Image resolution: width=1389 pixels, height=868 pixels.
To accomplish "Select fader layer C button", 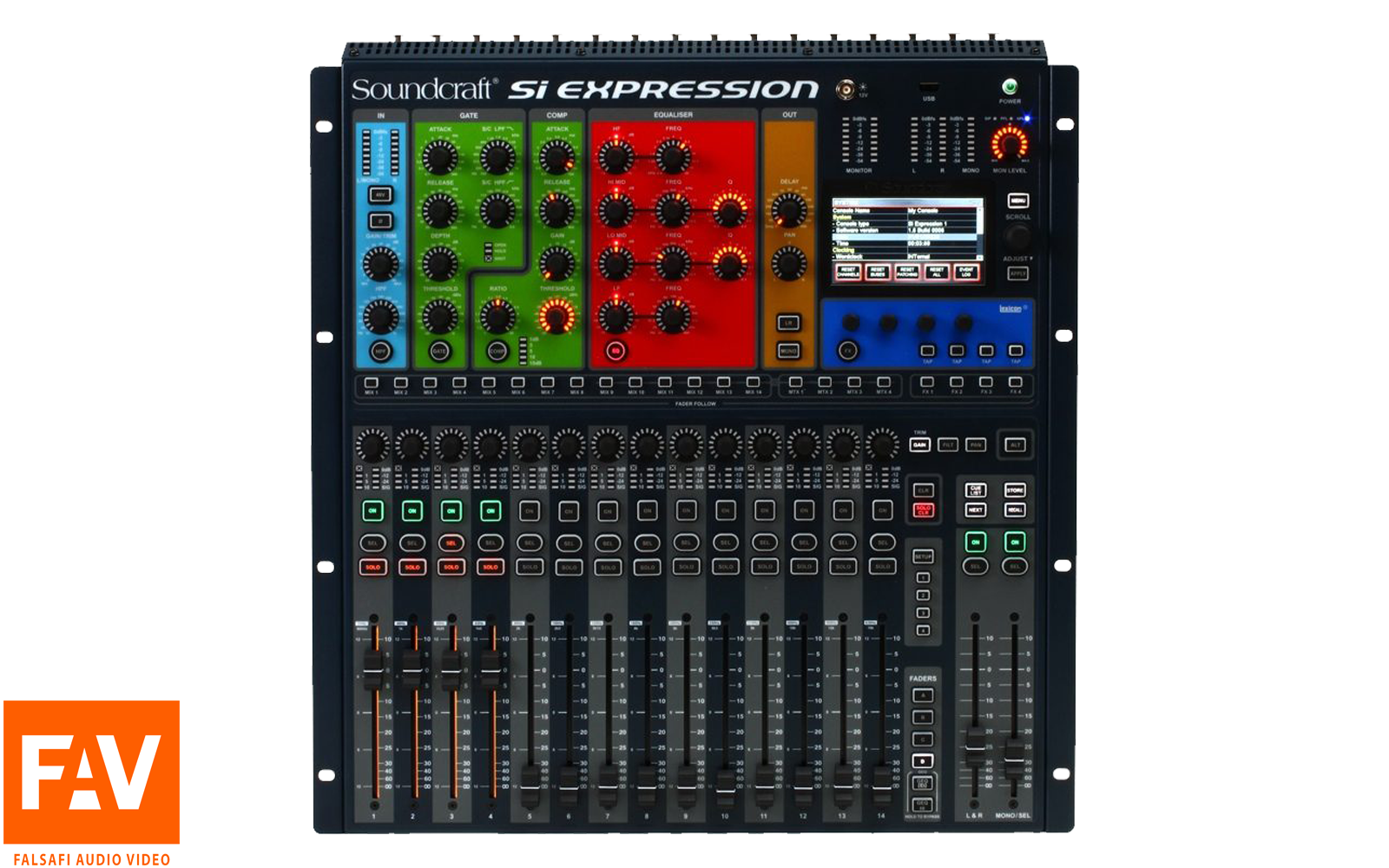I will (x=923, y=740).
